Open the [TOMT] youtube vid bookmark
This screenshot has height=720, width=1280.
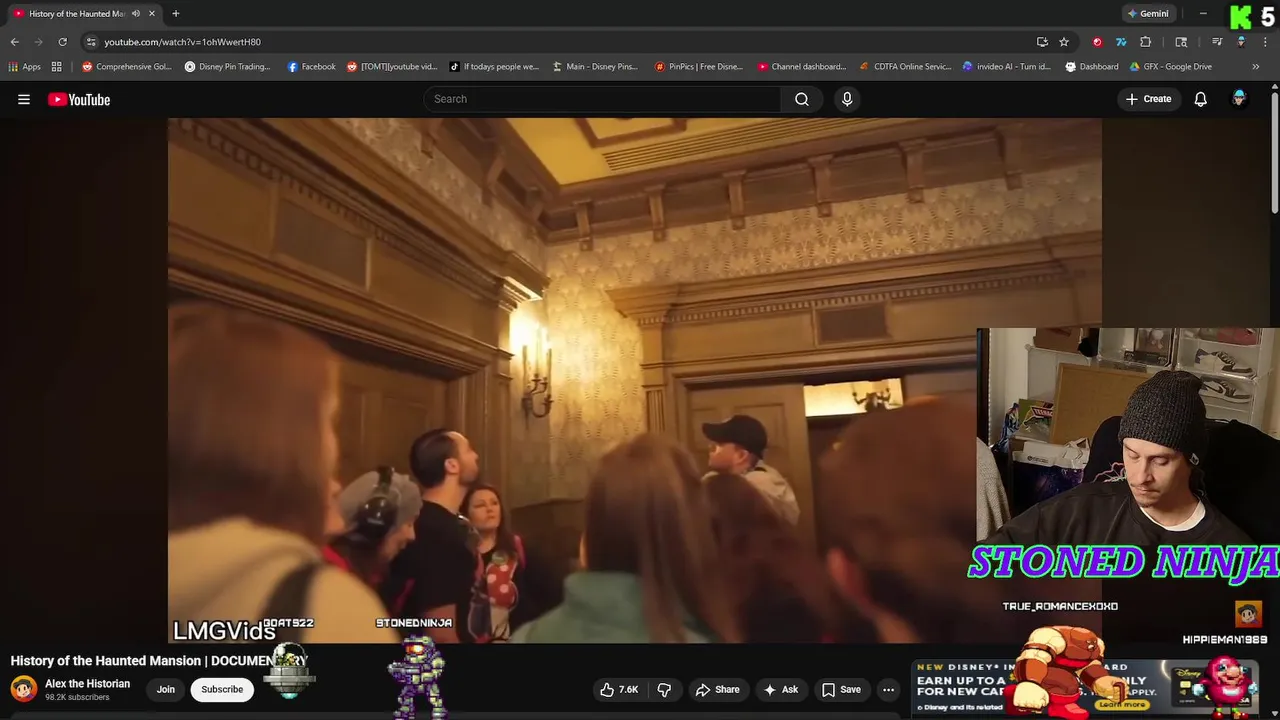click(392, 67)
